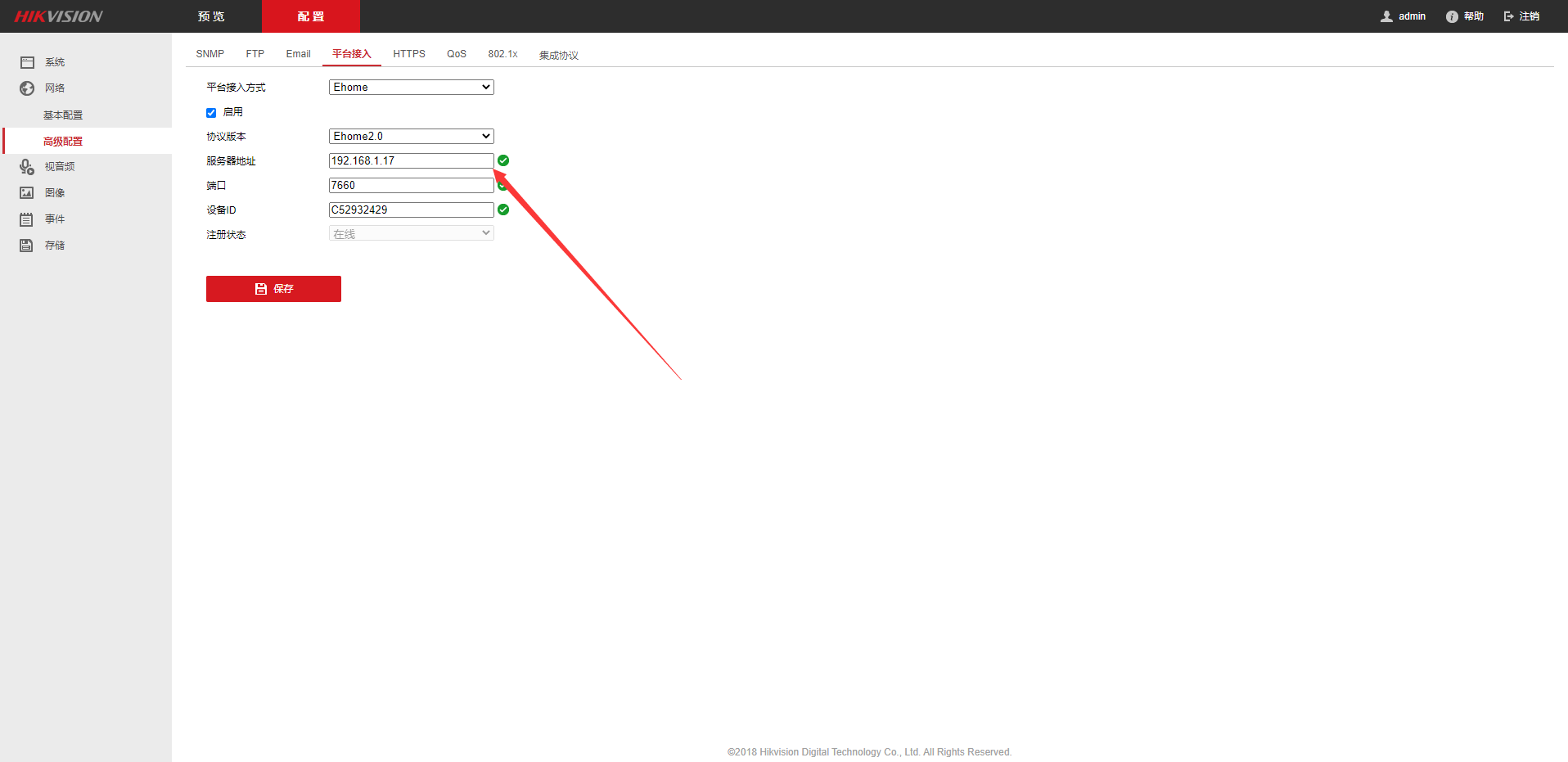
Task: Open the 配置 top menu
Action: [311, 16]
